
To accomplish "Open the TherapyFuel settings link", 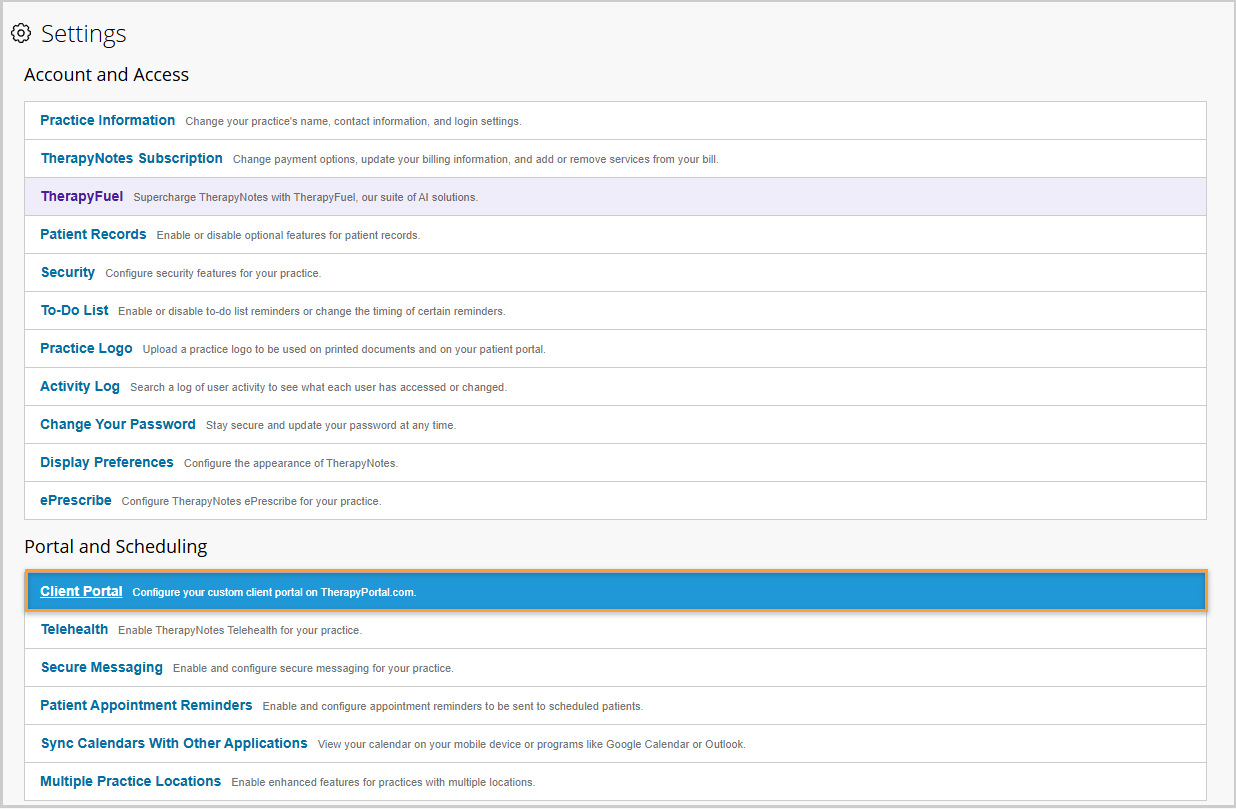I will click(x=82, y=196).
